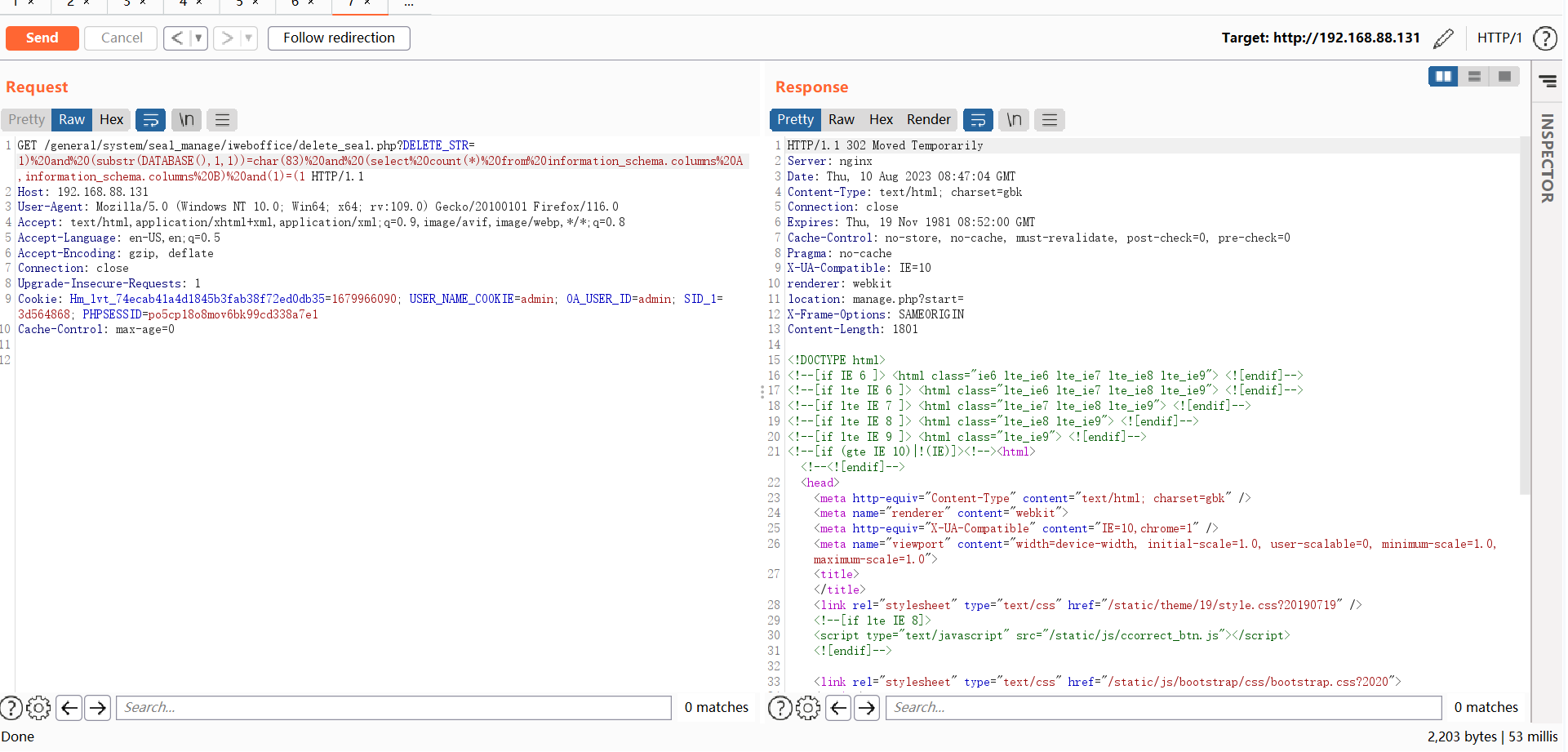Click the 'Response' panel heading
The image size is (1568, 752).
coord(811,87)
